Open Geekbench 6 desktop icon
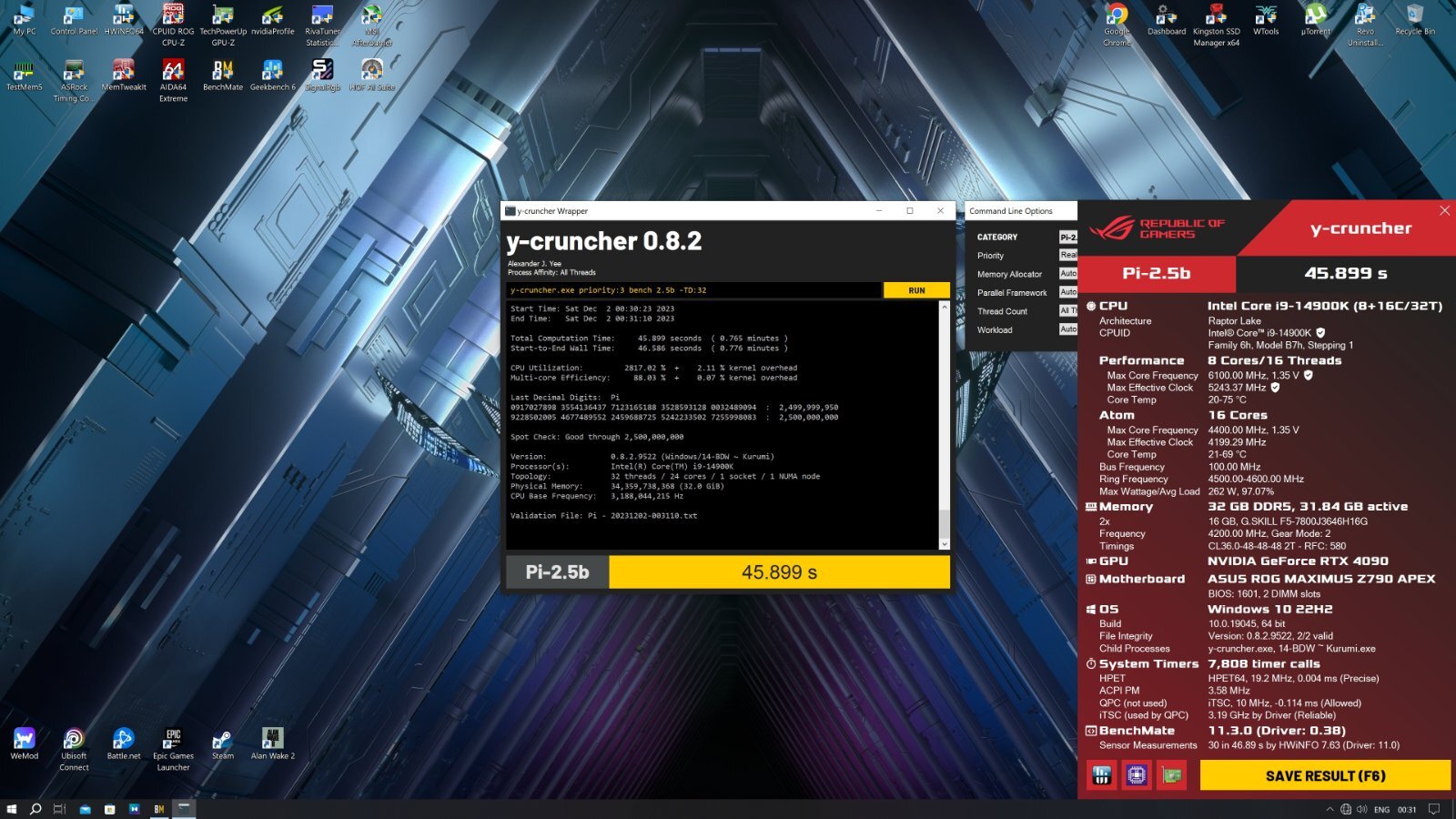The width and height of the screenshot is (1456, 819). [x=273, y=76]
